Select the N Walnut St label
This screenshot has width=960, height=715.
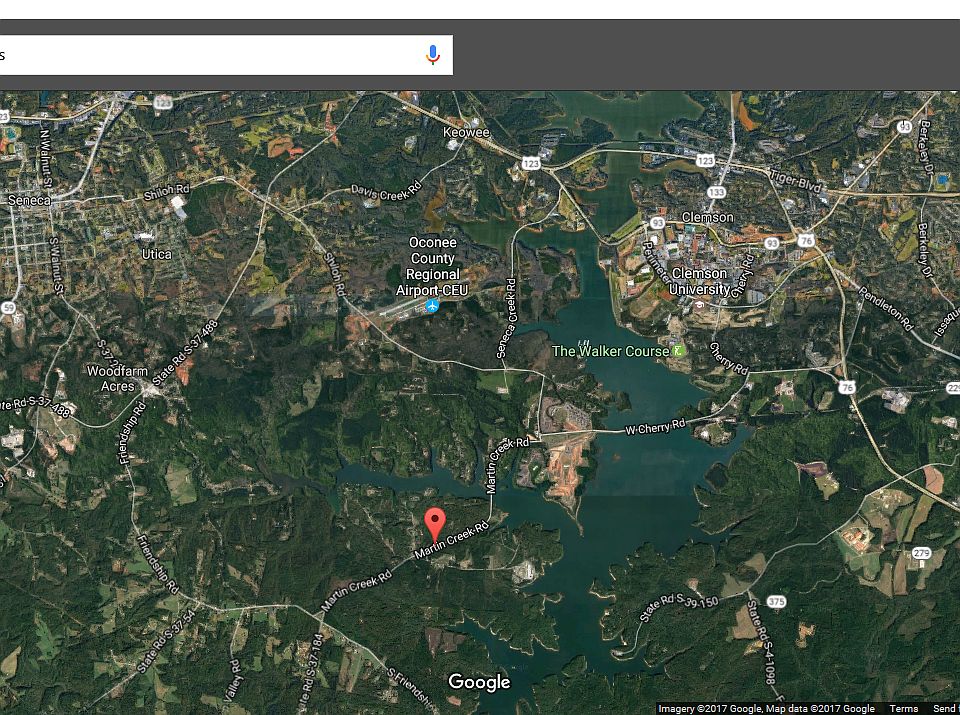46,157
